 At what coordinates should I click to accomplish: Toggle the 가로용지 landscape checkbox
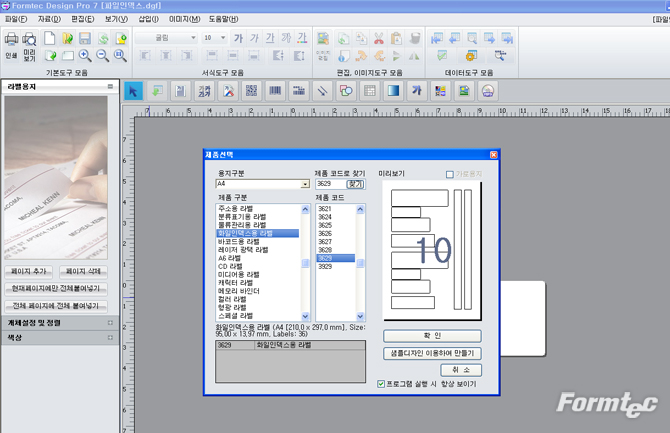tap(450, 174)
